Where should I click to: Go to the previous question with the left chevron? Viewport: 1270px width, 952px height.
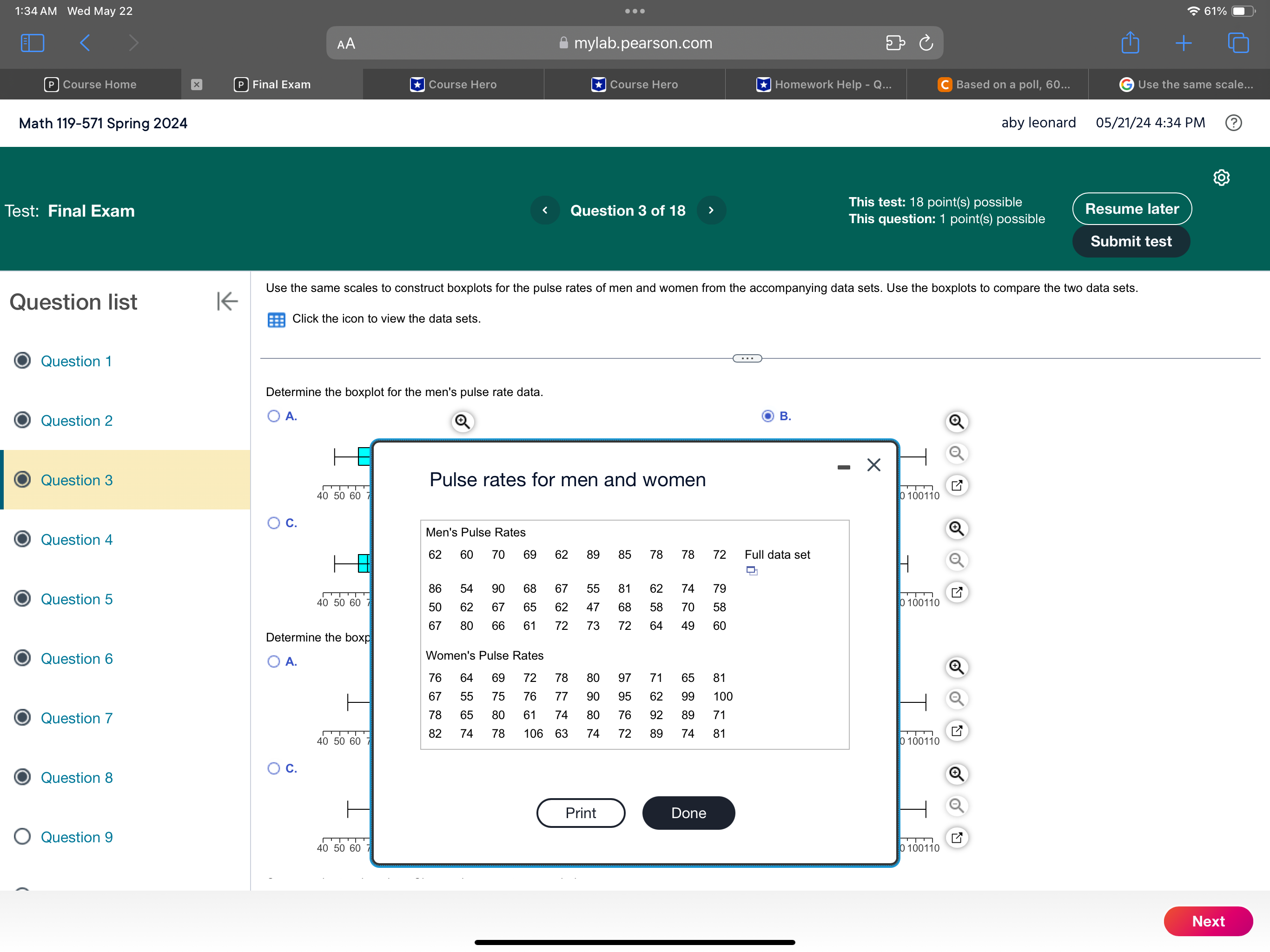[545, 210]
